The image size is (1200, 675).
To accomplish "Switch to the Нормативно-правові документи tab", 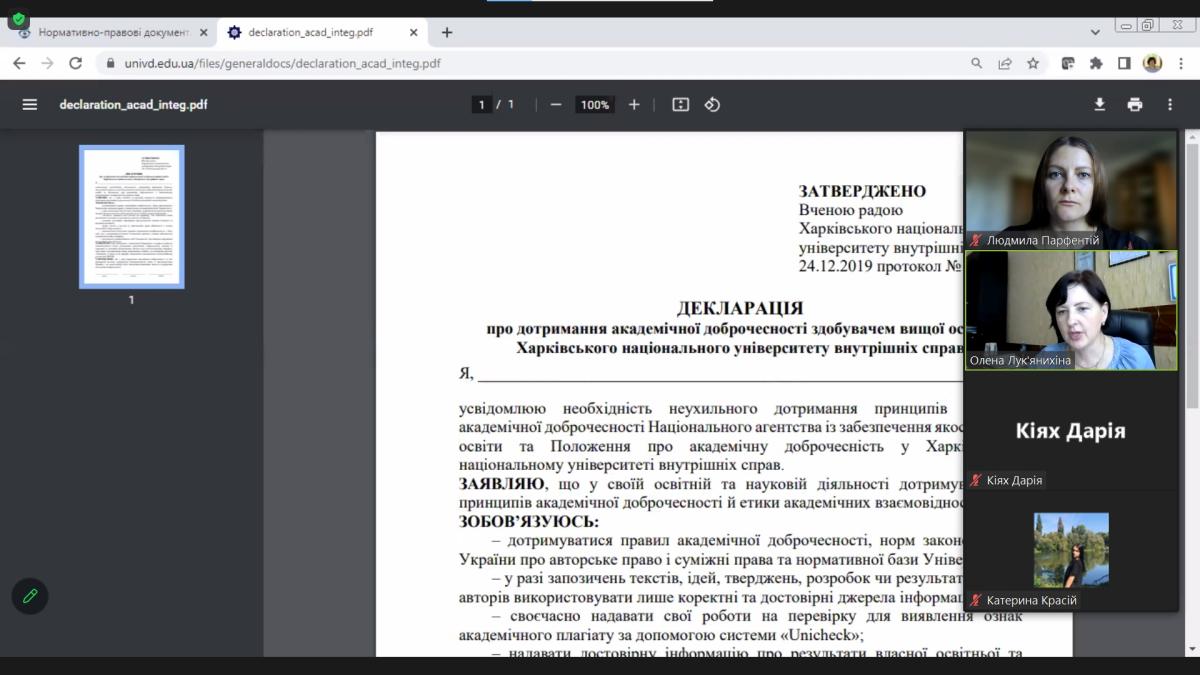I will [111, 32].
